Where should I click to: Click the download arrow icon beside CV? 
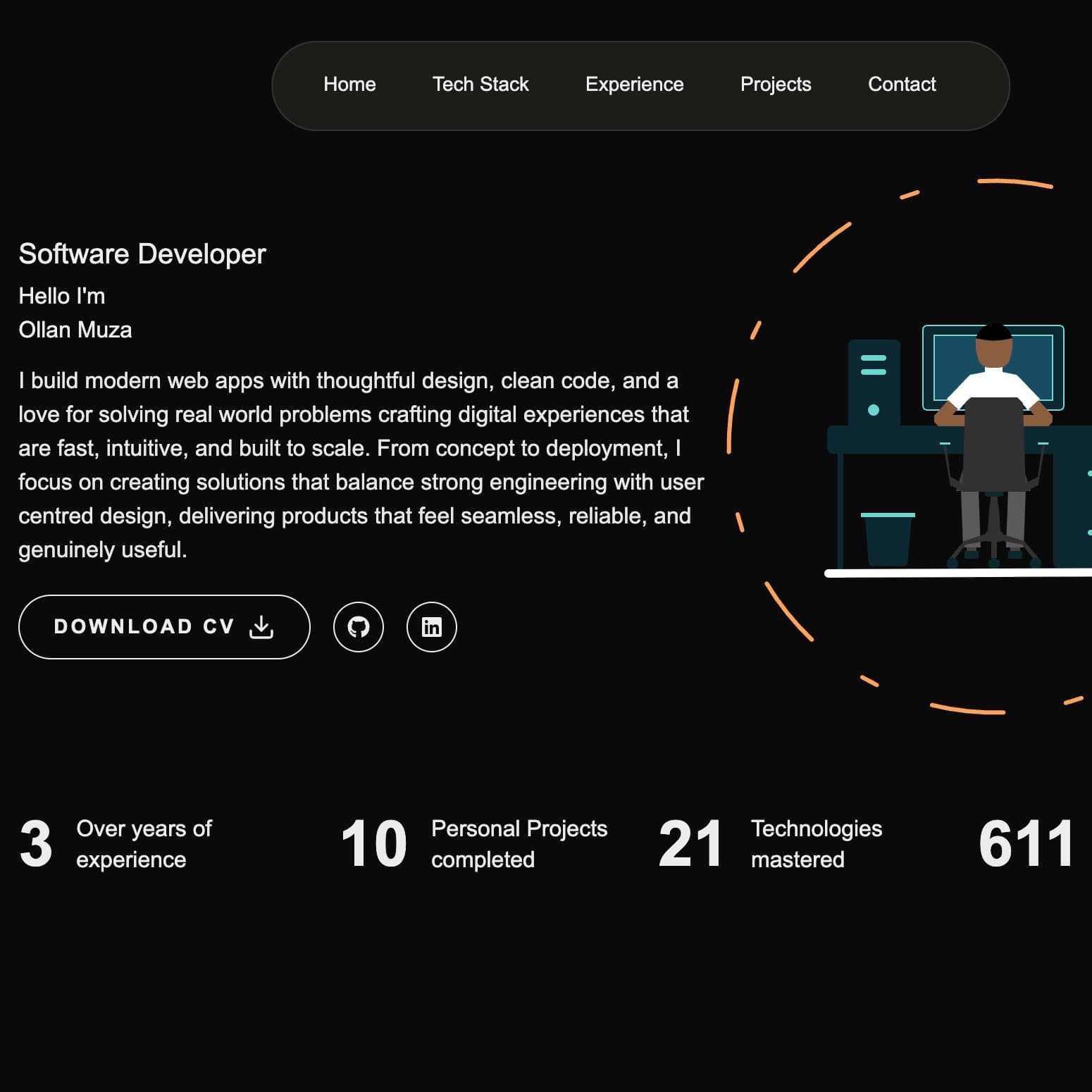(x=261, y=627)
